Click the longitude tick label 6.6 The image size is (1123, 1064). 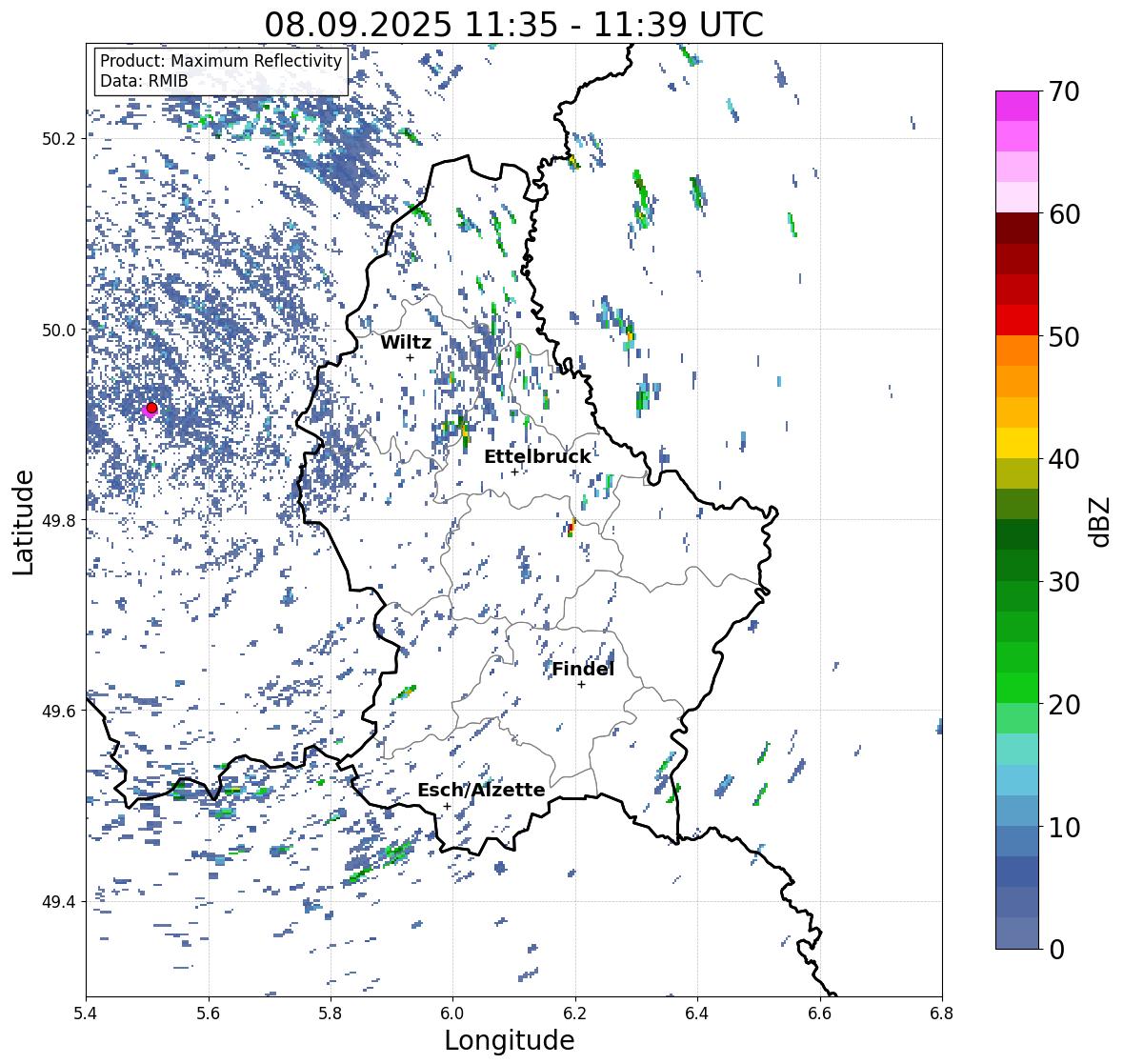tap(820, 1014)
